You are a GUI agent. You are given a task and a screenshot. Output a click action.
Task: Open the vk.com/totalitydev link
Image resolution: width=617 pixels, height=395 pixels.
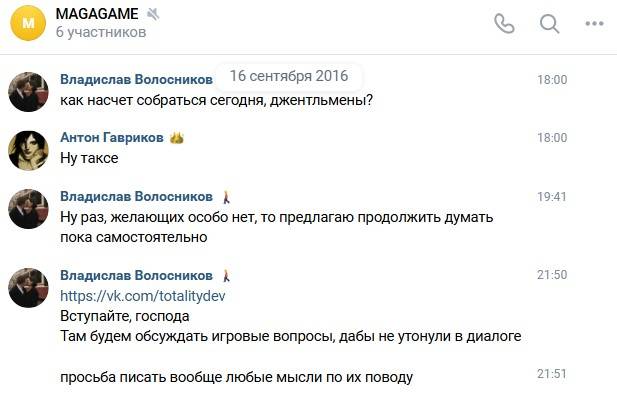tap(143, 296)
